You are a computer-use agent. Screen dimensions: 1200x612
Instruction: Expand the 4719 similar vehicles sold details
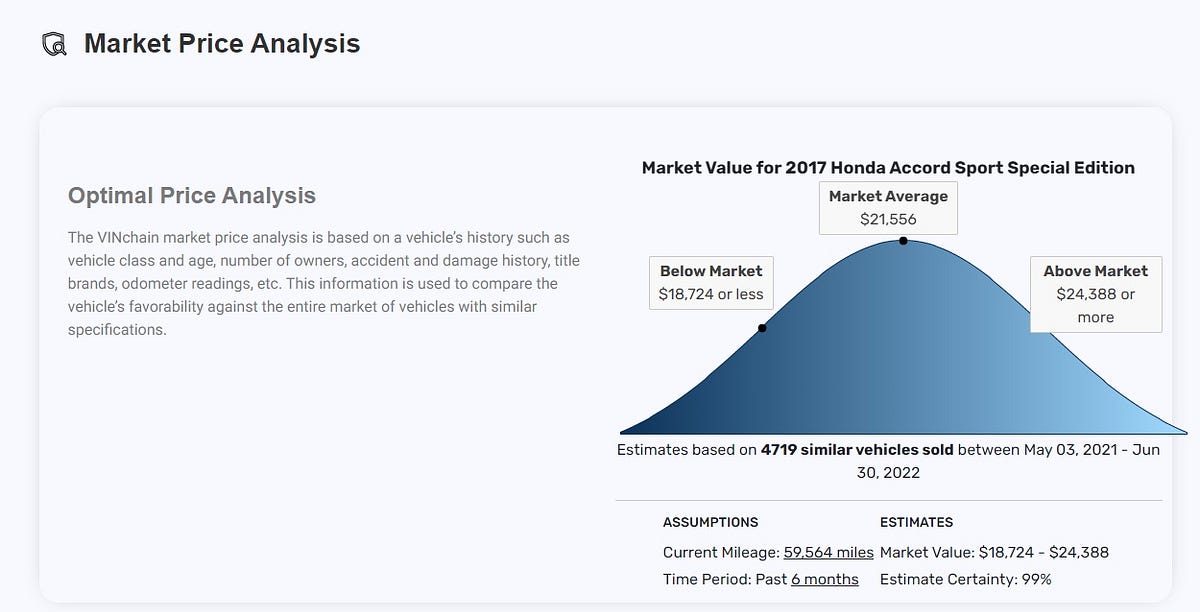pyautogui.click(x=856, y=449)
